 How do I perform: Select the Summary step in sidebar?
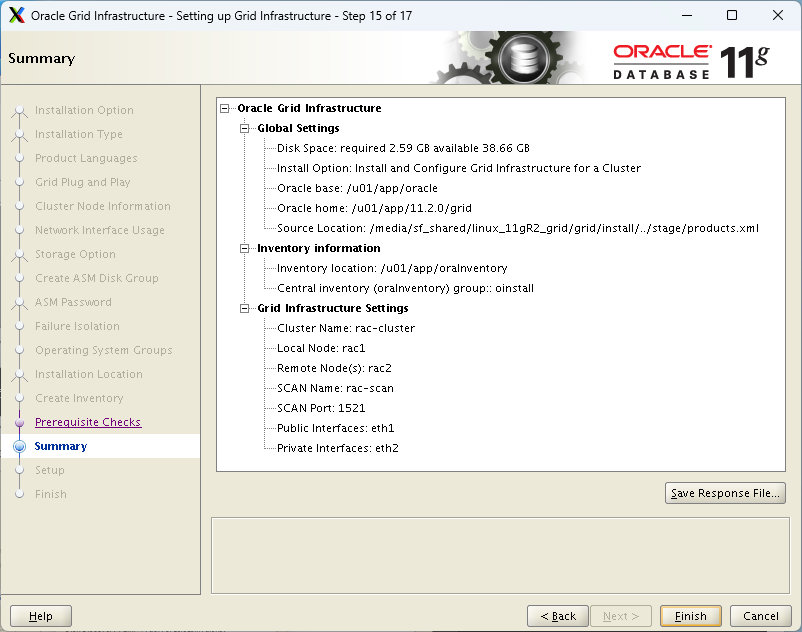[x=61, y=446]
